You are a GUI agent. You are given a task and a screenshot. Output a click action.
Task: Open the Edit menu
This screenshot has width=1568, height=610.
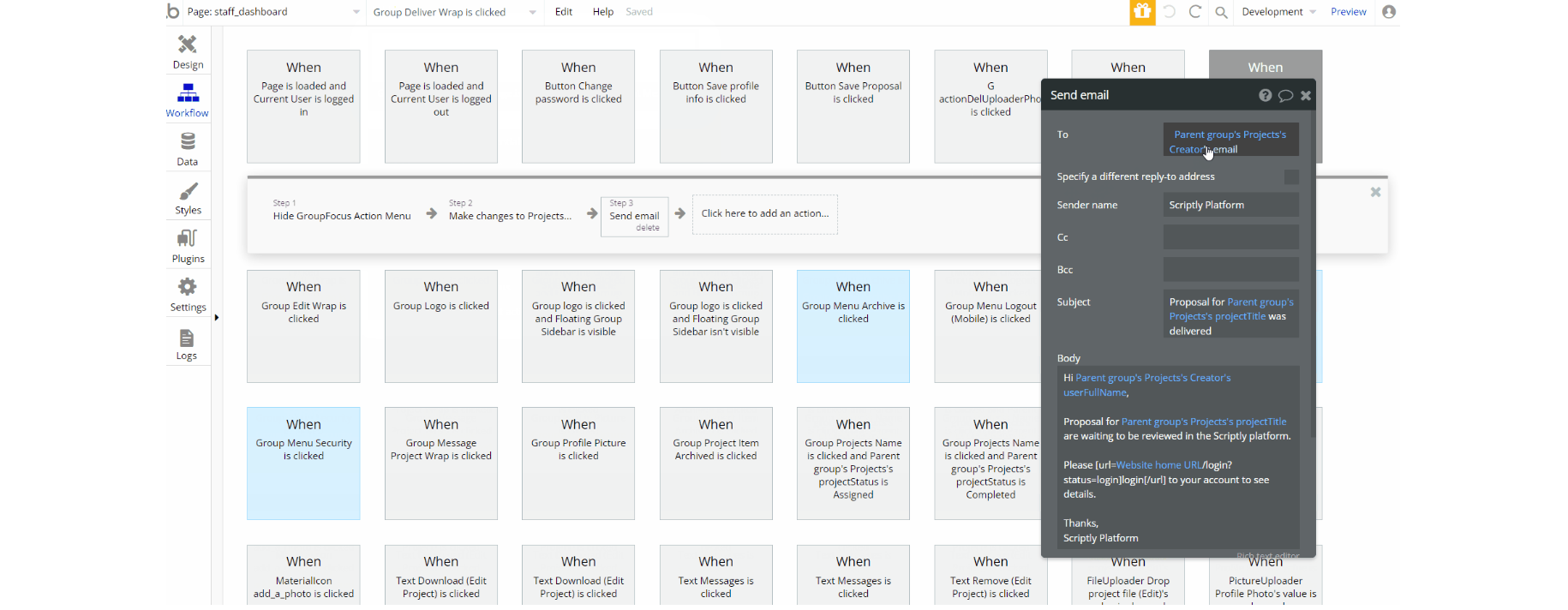point(564,12)
